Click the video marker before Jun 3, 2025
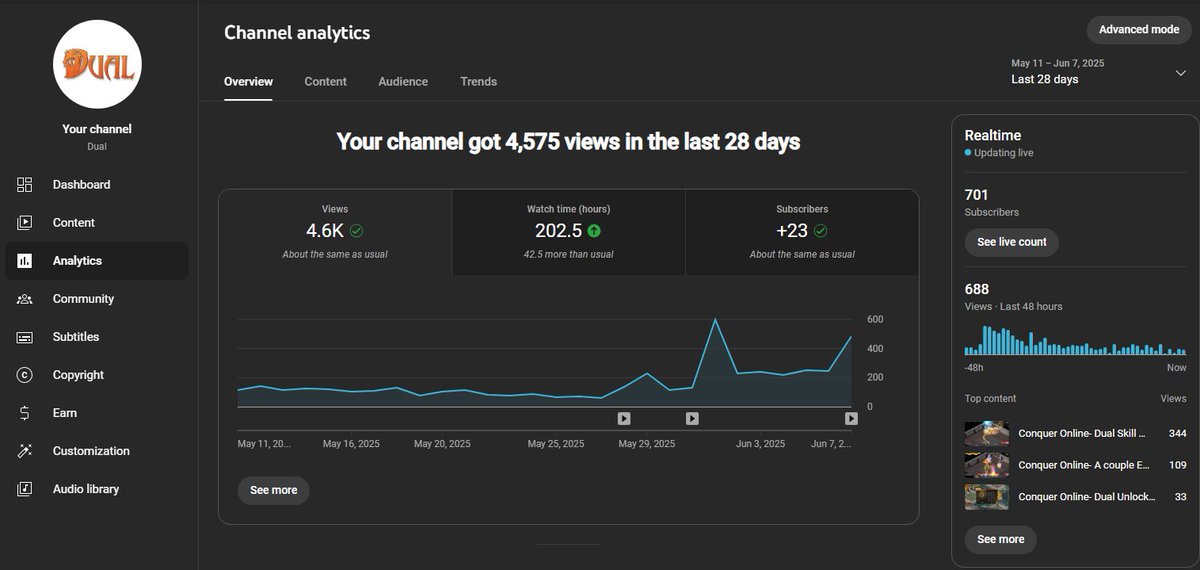The height and width of the screenshot is (570, 1200). coord(692,418)
